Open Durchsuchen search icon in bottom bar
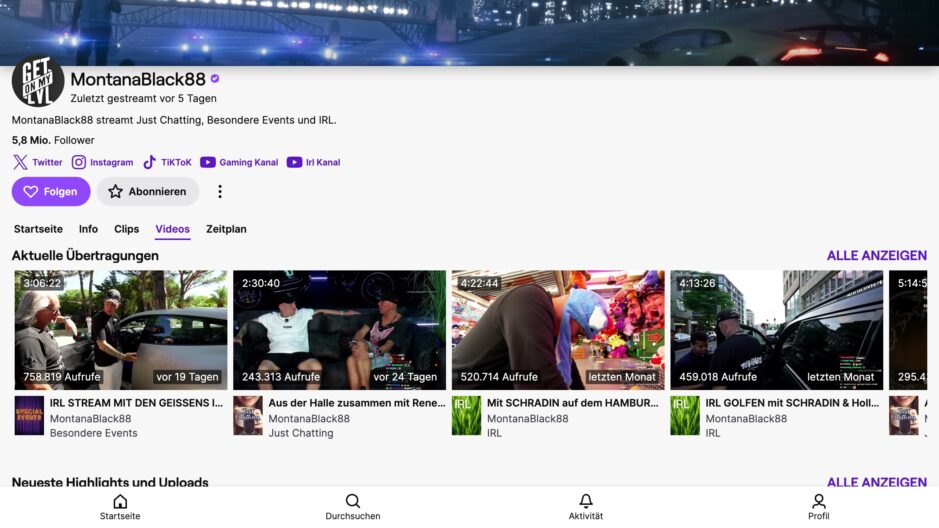The image size is (939, 528). point(353,506)
